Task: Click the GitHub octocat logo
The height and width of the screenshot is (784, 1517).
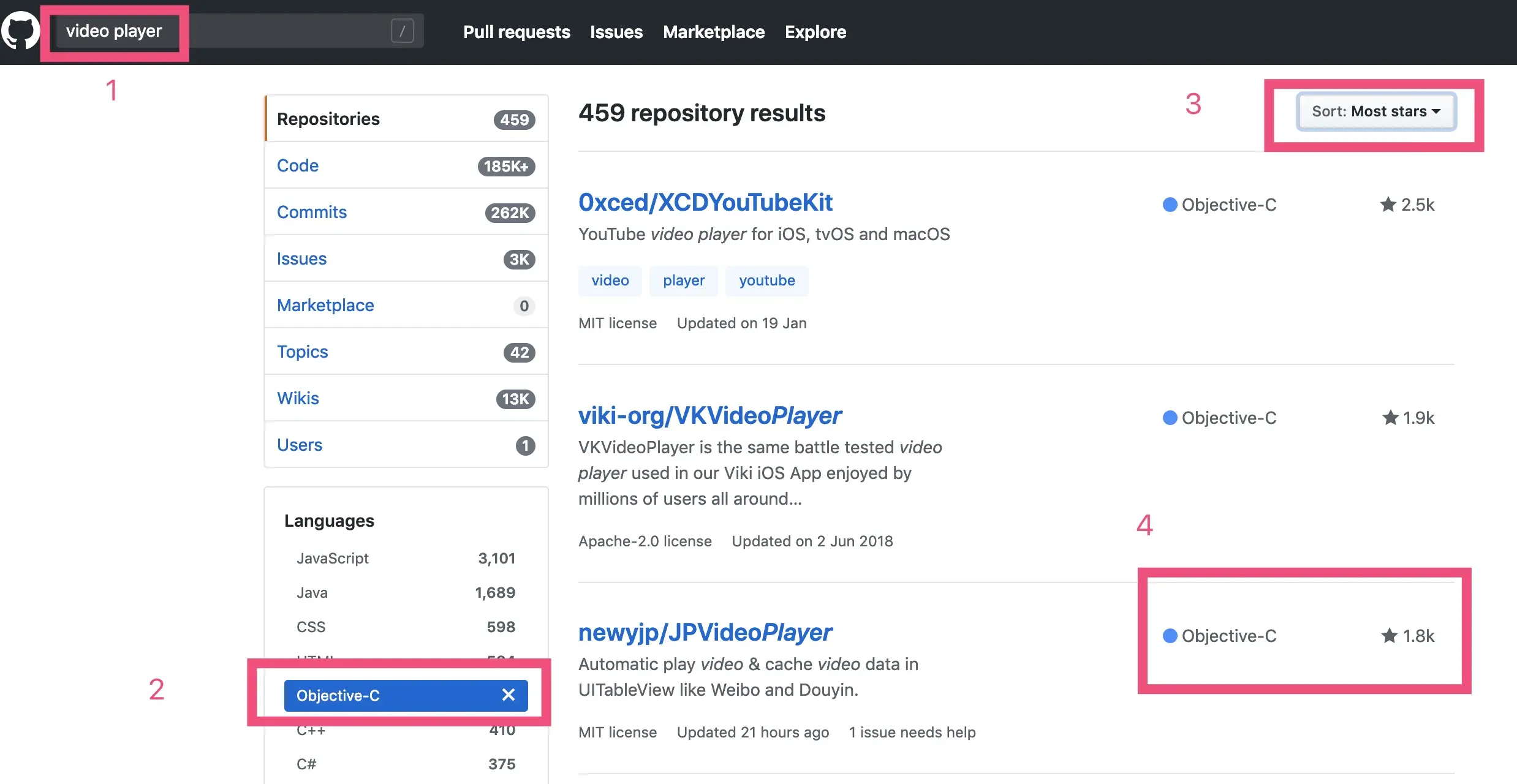Action: [20, 31]
